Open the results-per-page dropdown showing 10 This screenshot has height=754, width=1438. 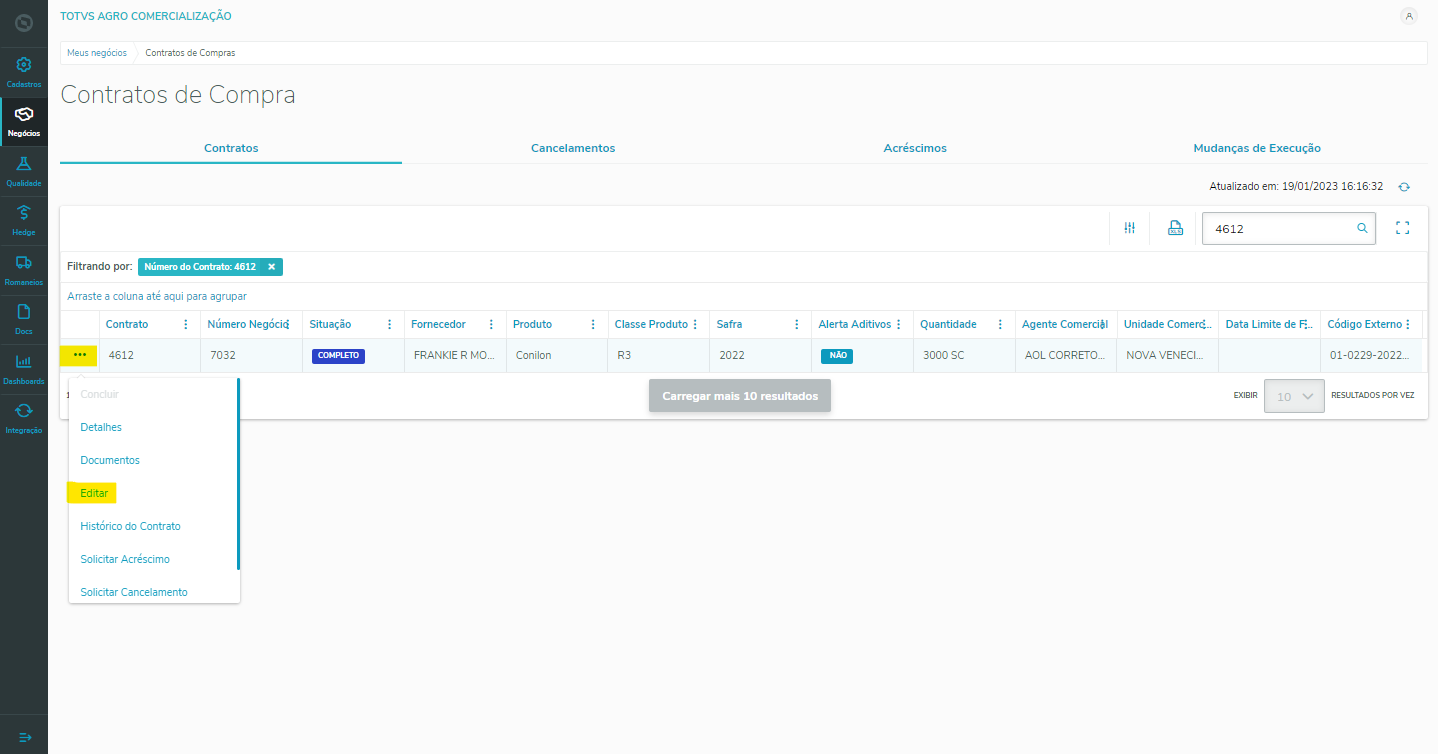tap(1294, 396)
